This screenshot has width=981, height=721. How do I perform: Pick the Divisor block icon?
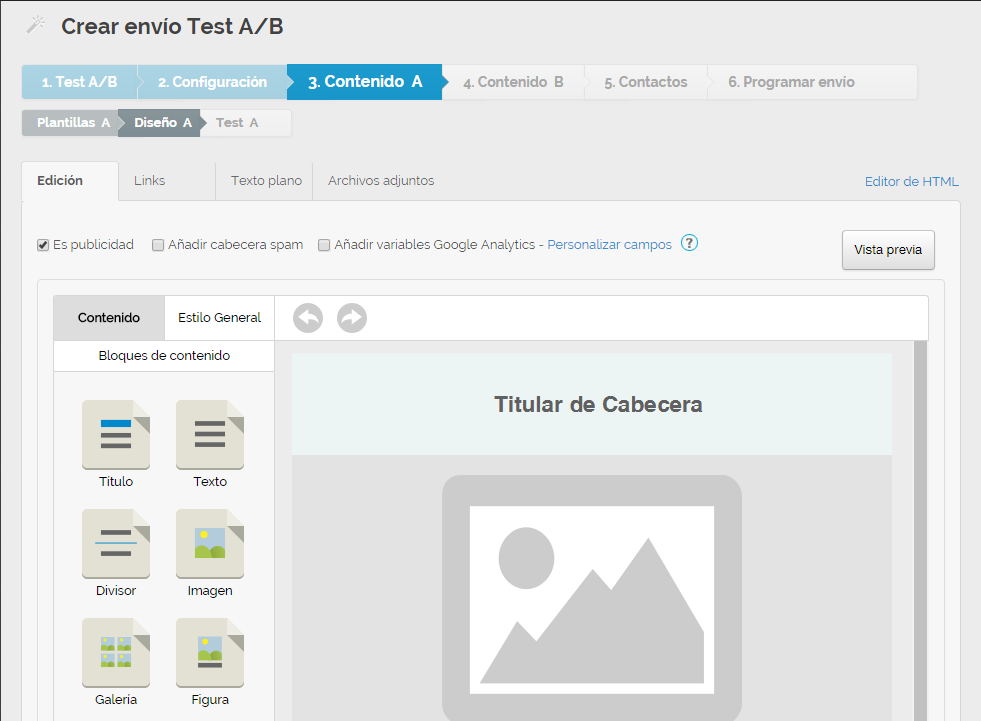click(116, 543)
